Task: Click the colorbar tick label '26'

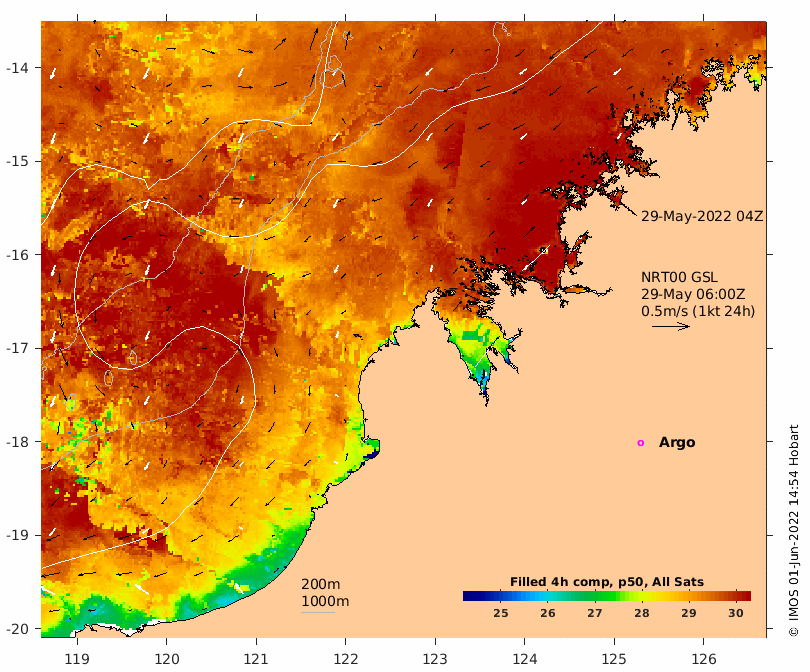Action: (548, 613)
